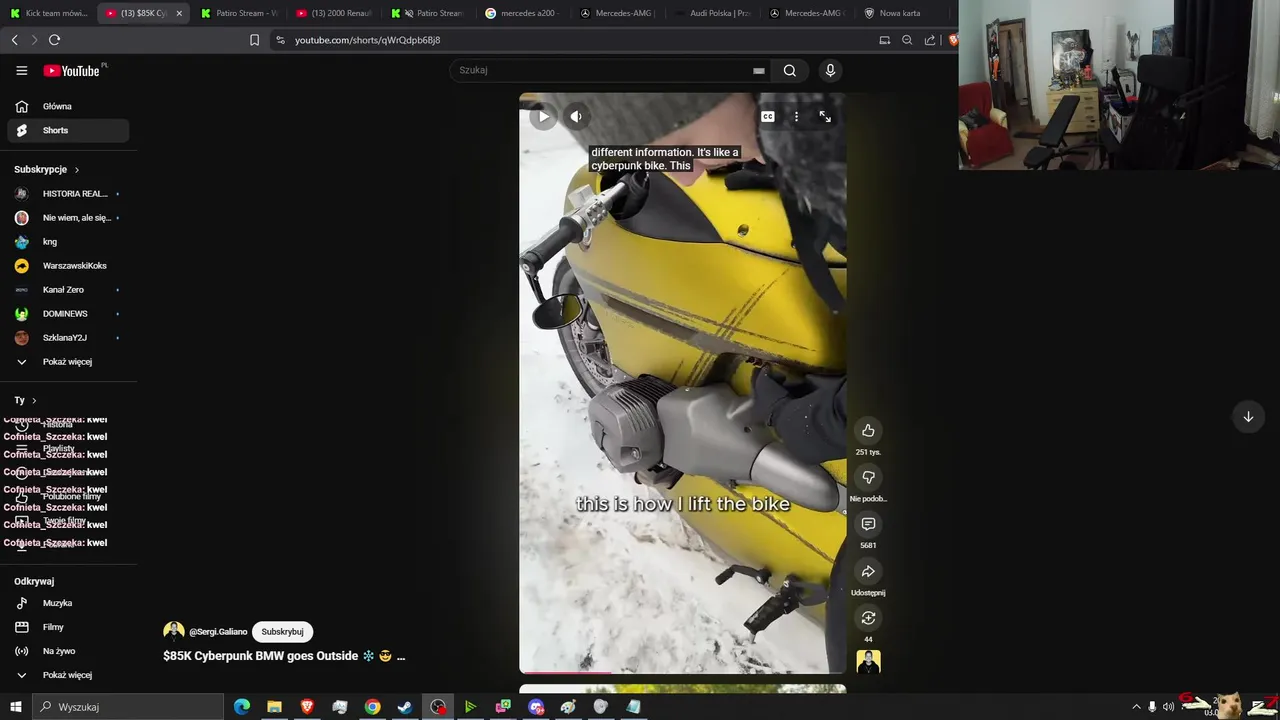Click the Windows taskbar Wyszukaj search box

[128, 707]
